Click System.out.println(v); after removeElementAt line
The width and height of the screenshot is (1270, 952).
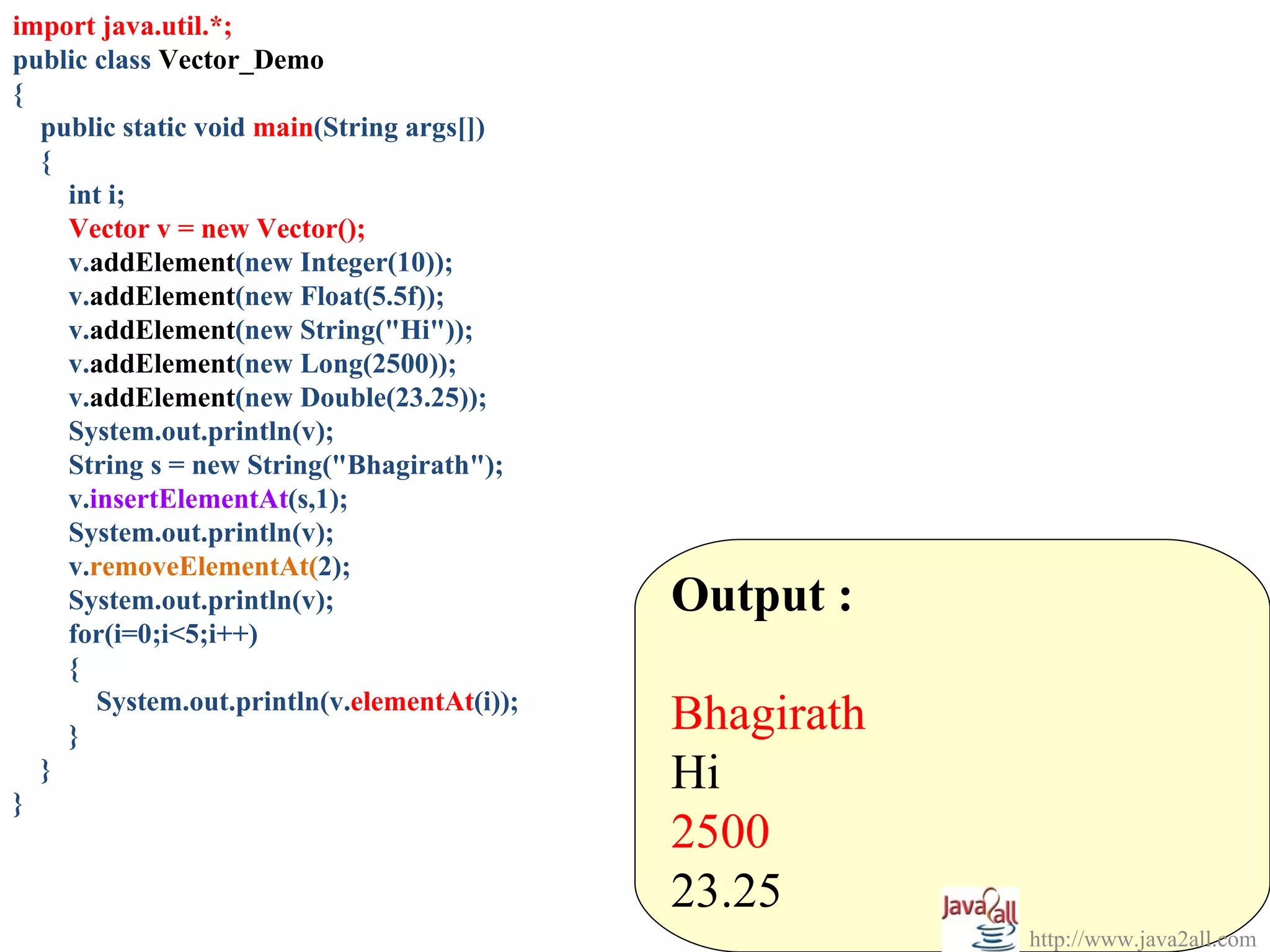click(x=202, y=601)
